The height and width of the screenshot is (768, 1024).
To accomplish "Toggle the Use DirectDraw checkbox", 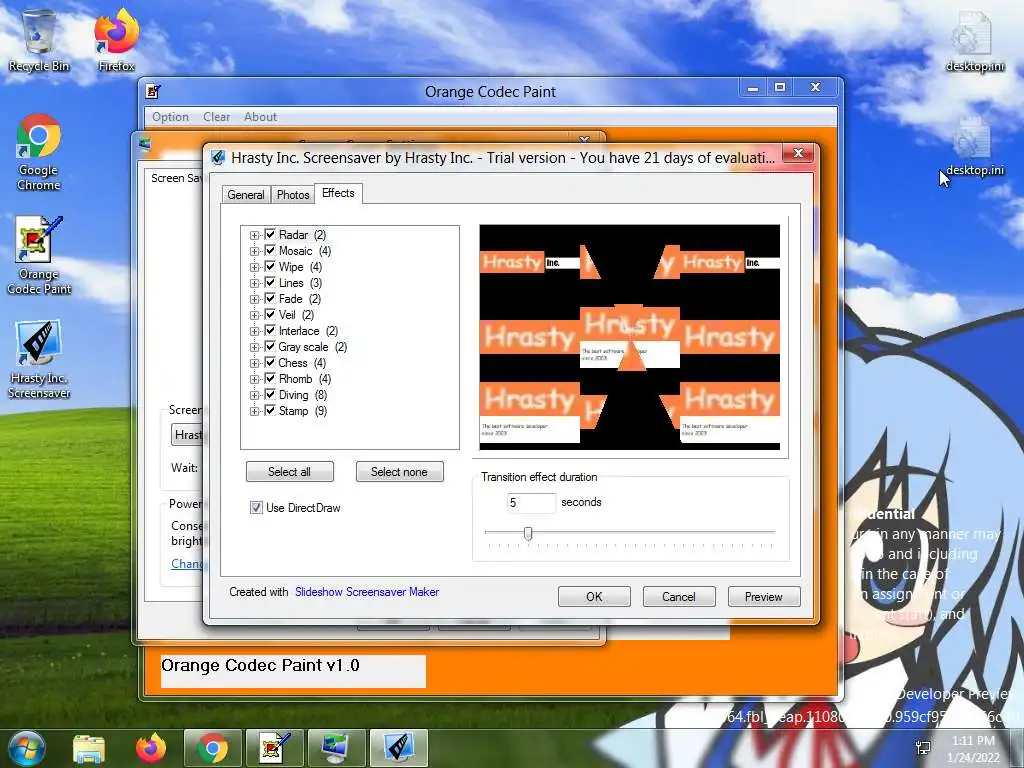I will [256, 507].
